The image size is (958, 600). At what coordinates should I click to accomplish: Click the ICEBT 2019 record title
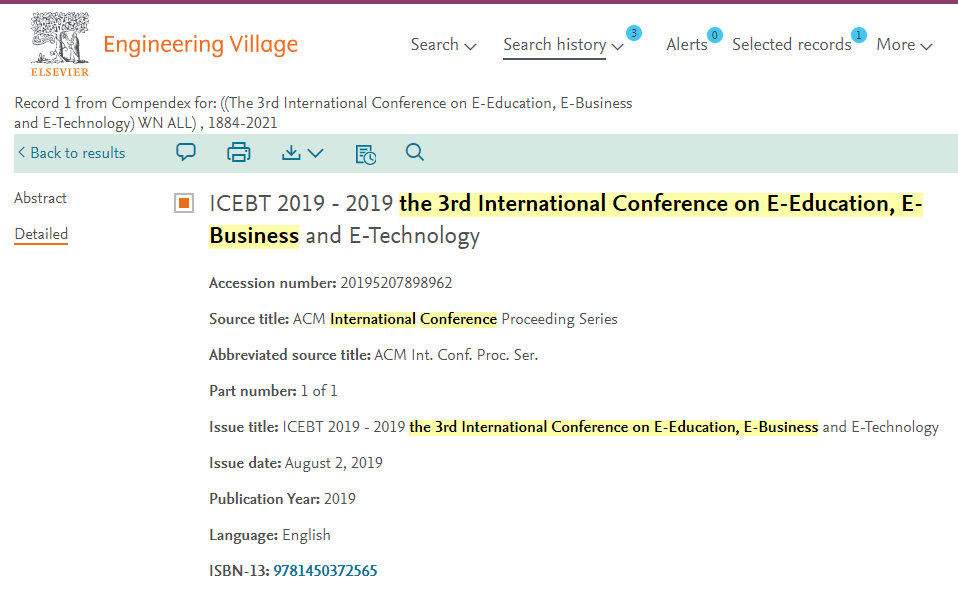tap(566, 220)
